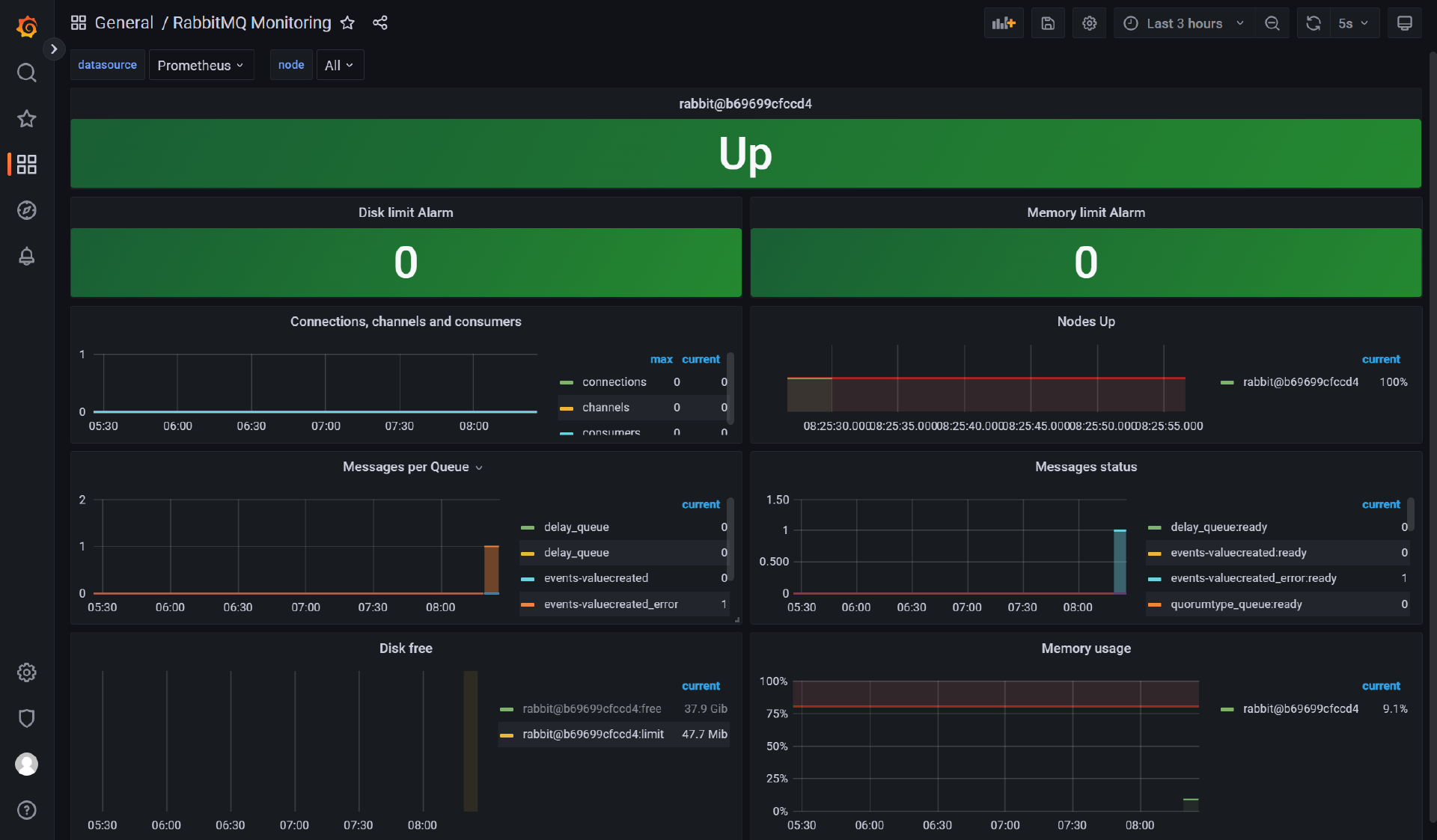
Task: Open the Last 3 hours time picker
Action: click(1184, 23)
